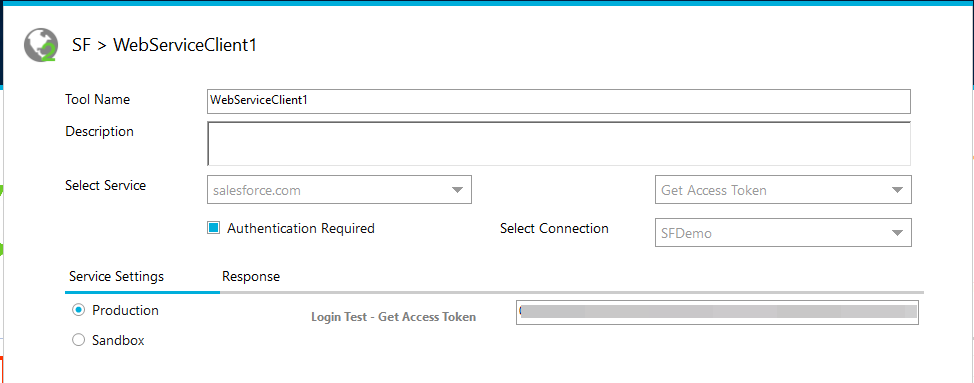This screenshot has height=383, width=974.
Task: Click the Description label
Action: [x=99, y=132]
